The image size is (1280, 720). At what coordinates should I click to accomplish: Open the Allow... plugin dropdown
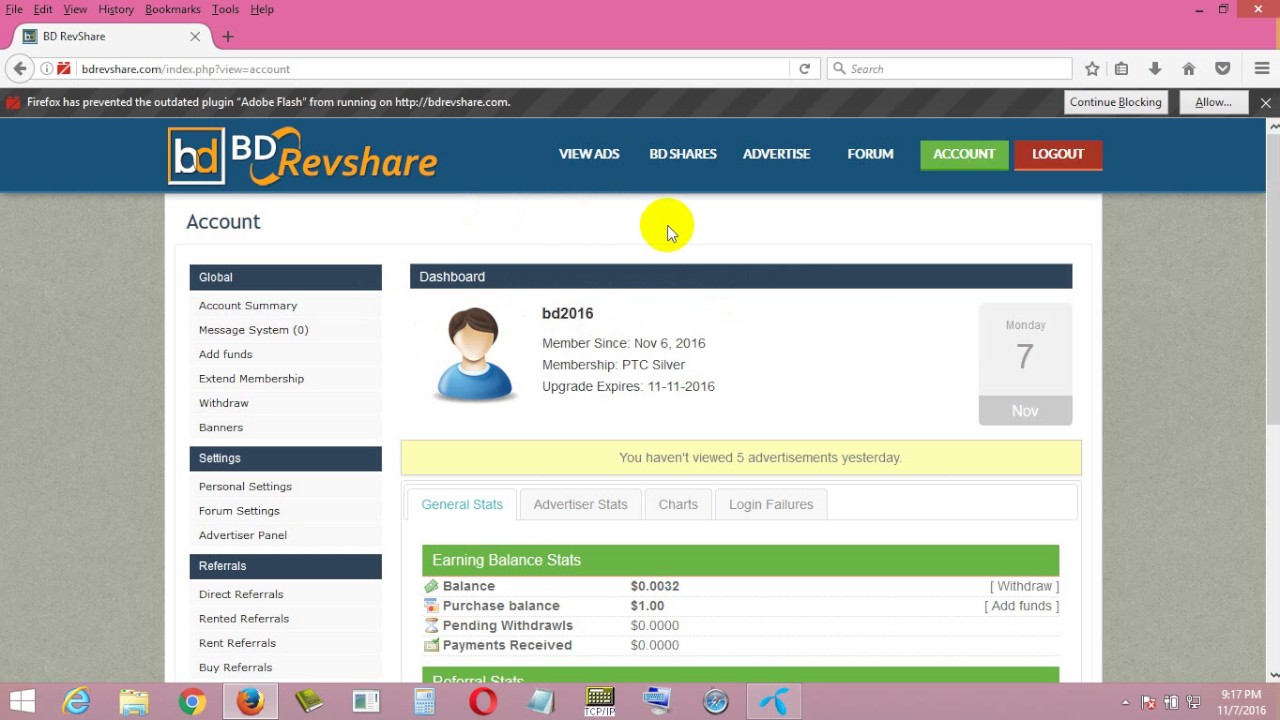[1213, 102]
